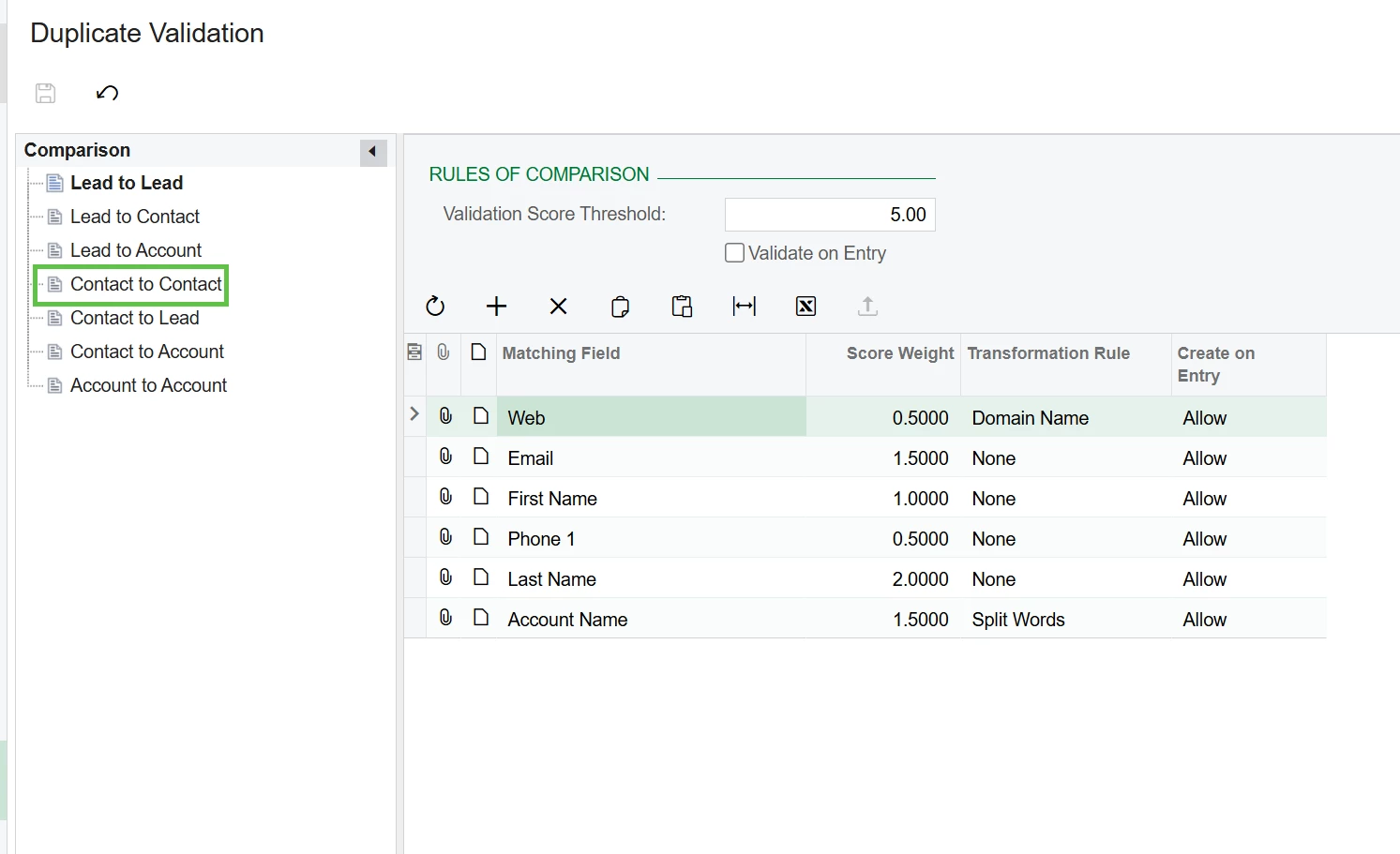Image resolution: width=1400 pixels, height=854 pixels.
Task: Click the Fit to Screen icon
Action: tap(744, 307)
